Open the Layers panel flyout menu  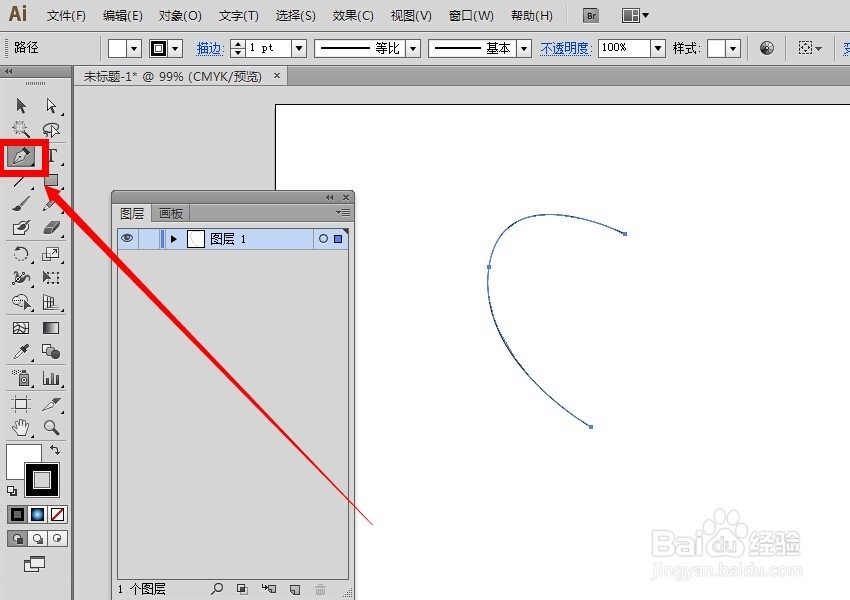point(343,212)
